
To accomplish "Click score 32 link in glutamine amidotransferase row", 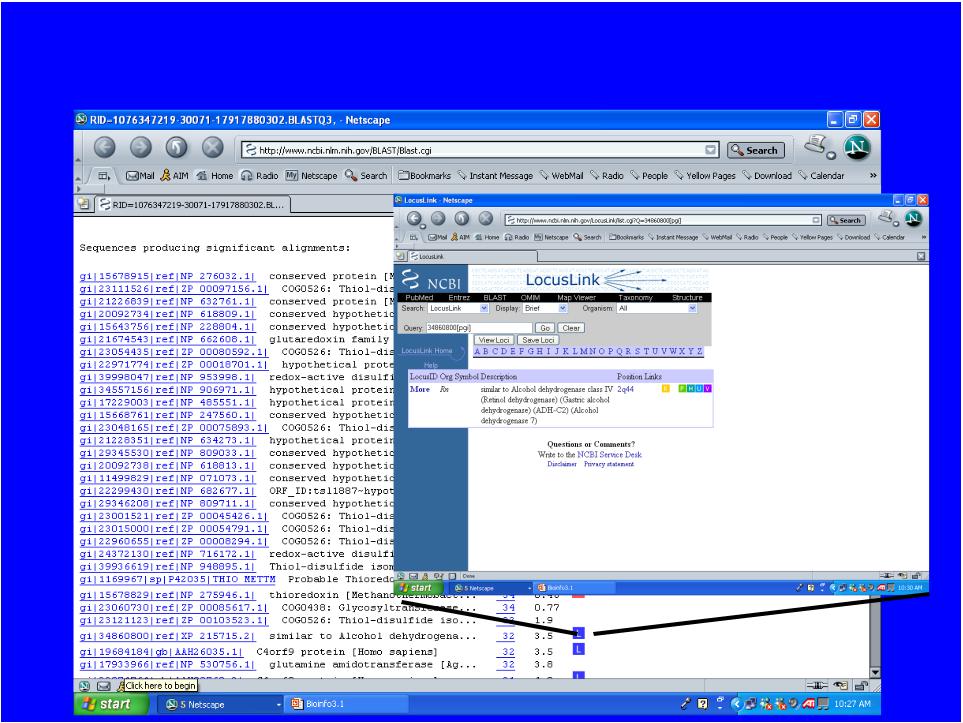I will (x=508, y=665).
